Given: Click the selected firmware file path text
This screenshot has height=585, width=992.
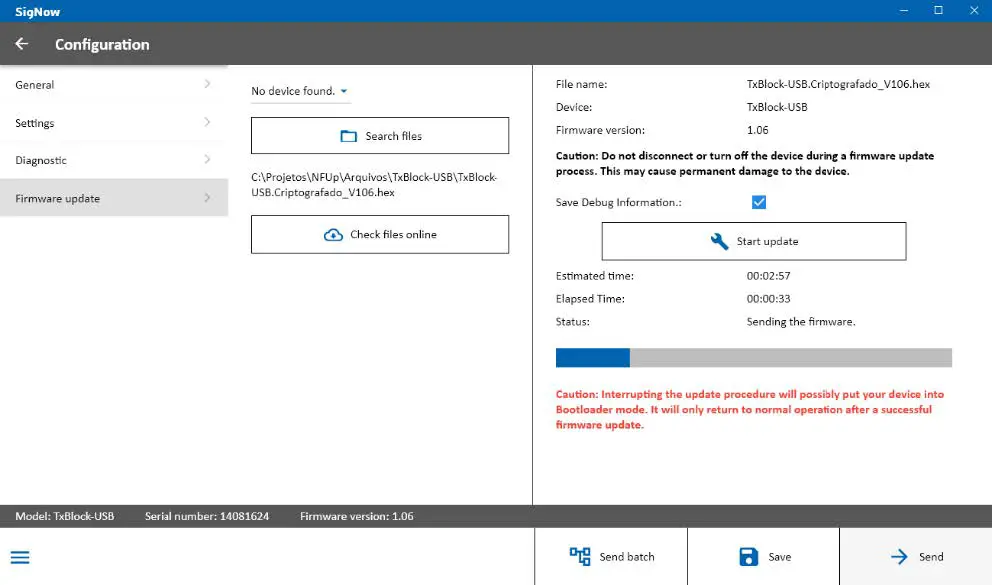Looking at the screenshot, I should coord(374,185).
